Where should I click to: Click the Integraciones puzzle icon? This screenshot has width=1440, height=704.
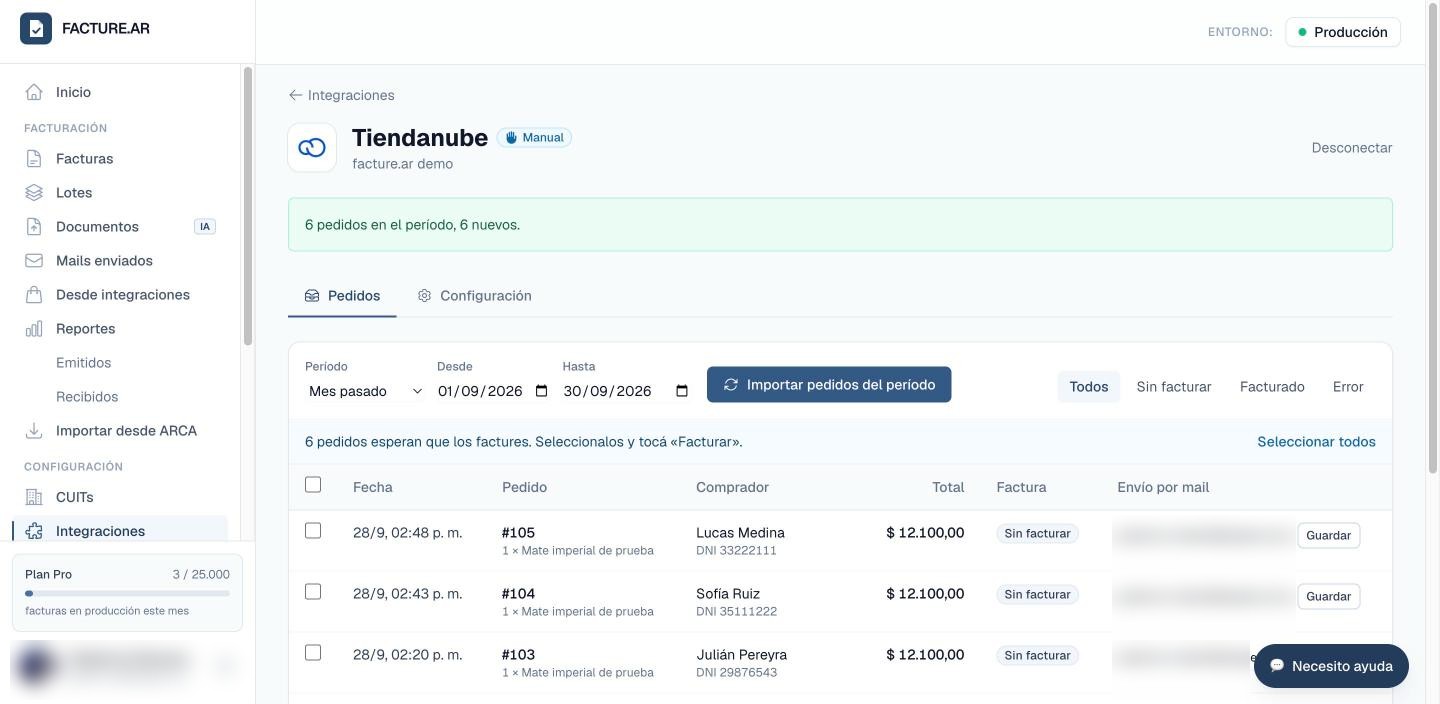34,531
